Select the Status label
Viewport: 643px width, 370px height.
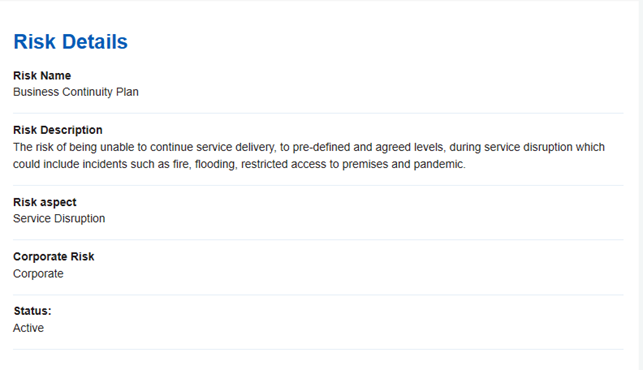pyautogui.click(x=32, y=311)
